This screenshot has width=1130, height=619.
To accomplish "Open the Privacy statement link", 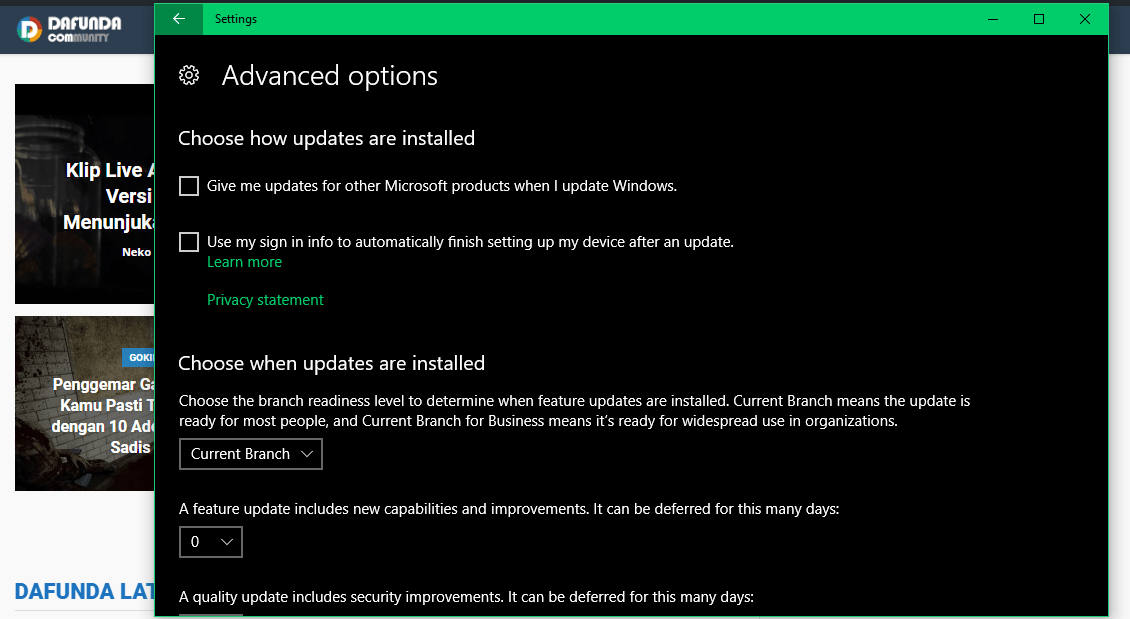I will coord(265,300).
